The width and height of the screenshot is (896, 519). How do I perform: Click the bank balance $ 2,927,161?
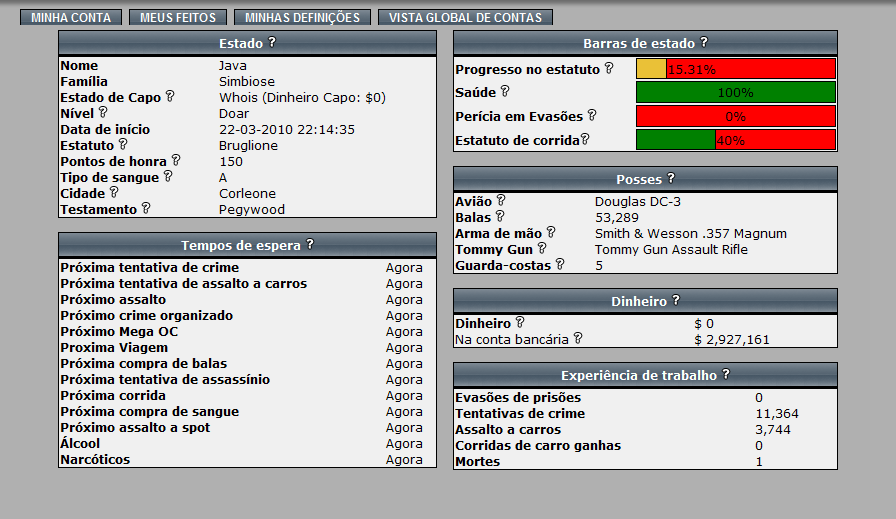732,340
